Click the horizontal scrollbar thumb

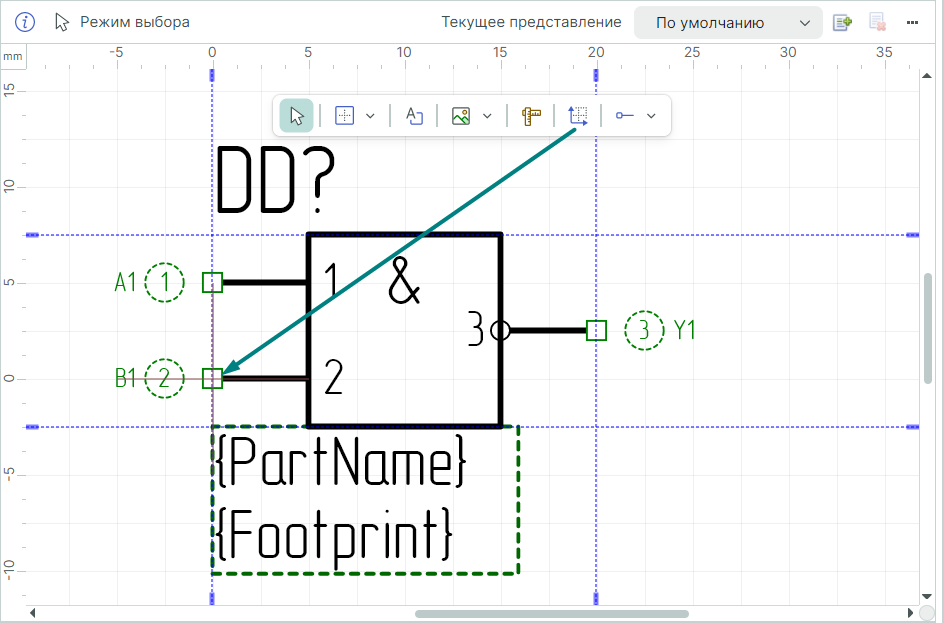point(551,613)
